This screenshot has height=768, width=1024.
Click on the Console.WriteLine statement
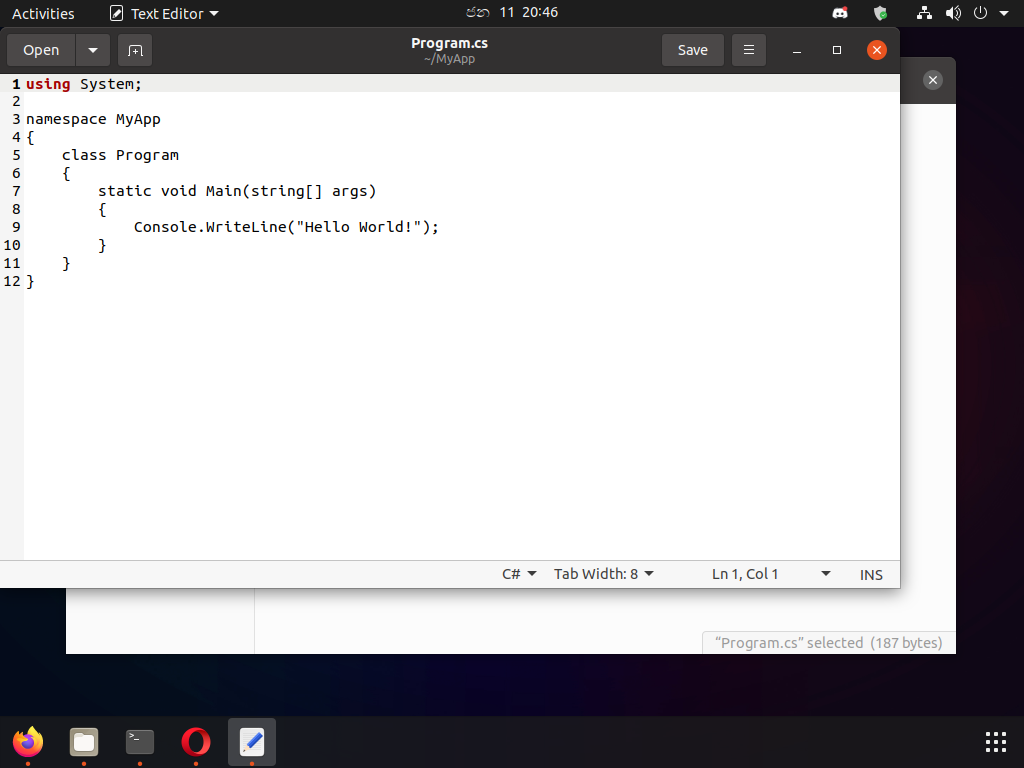pos(286,227)
